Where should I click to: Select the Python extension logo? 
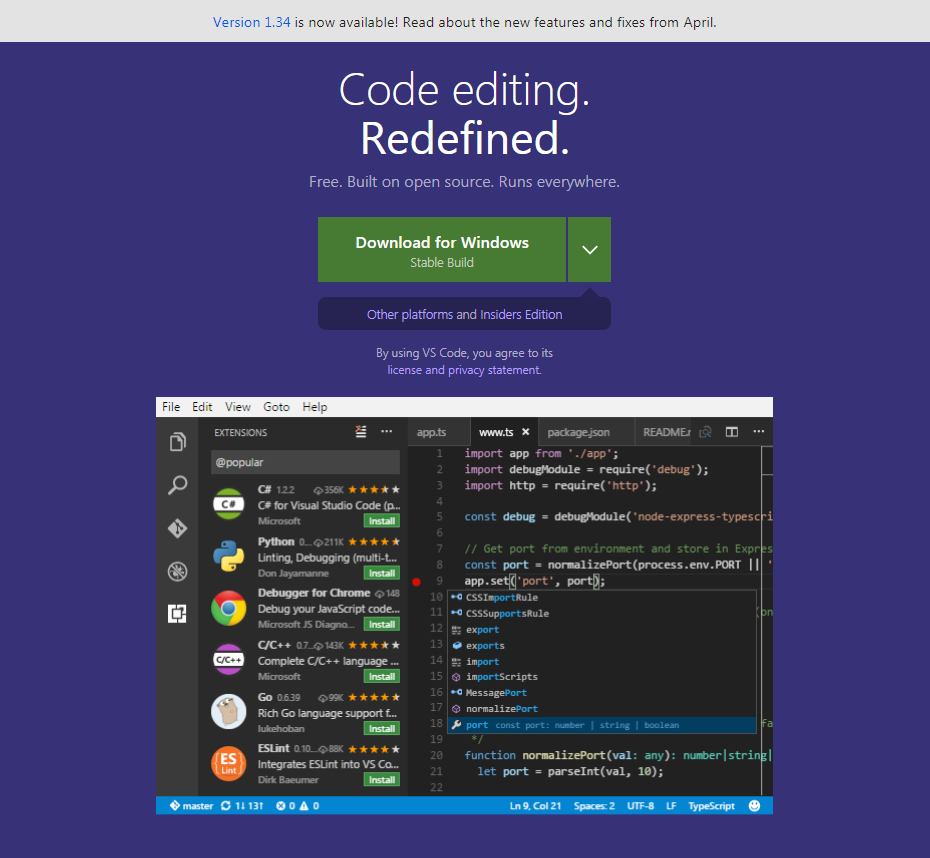coord(229,556)
